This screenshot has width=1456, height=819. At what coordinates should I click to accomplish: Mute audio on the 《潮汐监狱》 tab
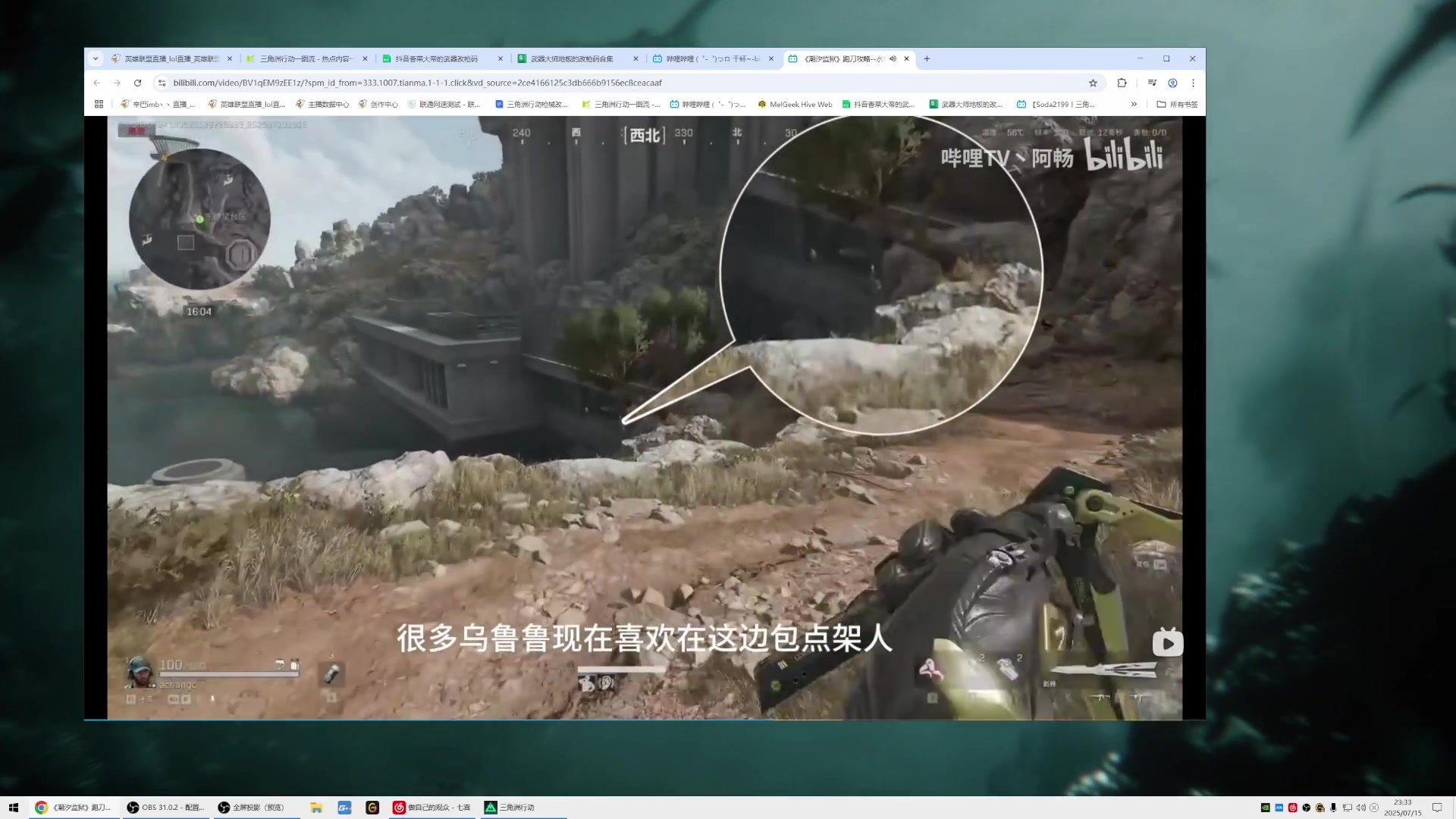click(893, 58)
